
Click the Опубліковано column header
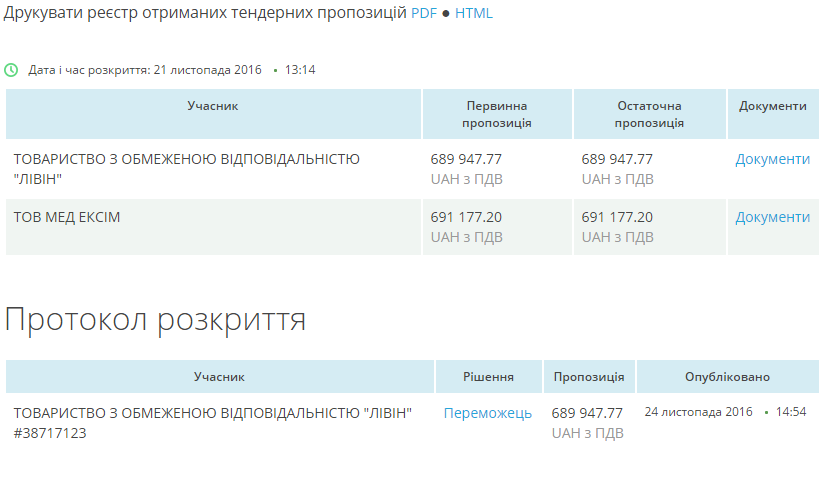point(727,377)
